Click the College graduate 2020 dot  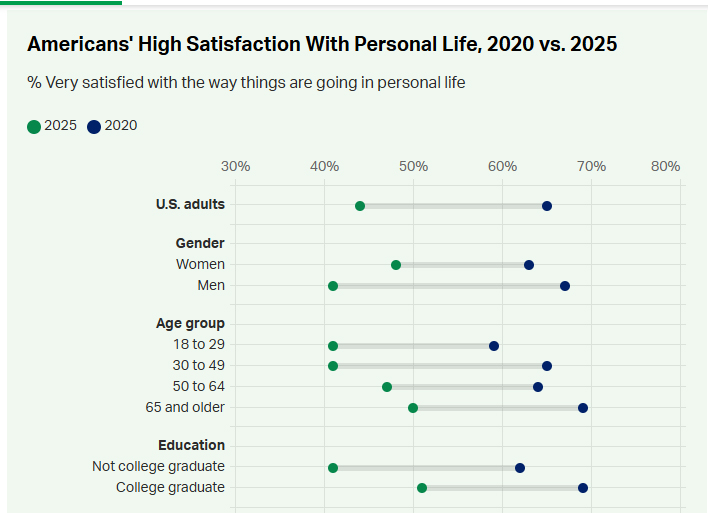coord(583,488)
